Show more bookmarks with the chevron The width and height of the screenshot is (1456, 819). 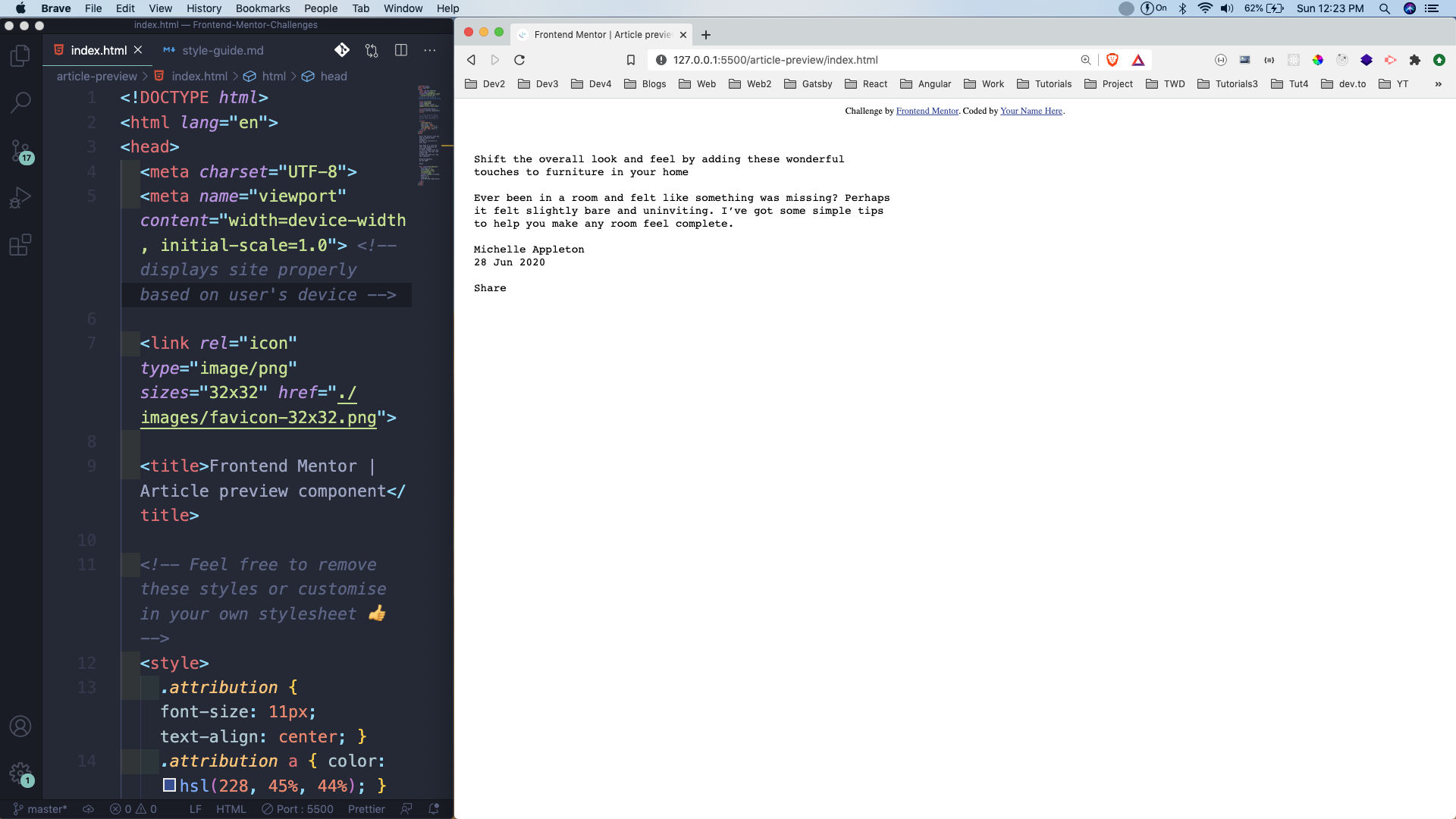click(1438, 84)
